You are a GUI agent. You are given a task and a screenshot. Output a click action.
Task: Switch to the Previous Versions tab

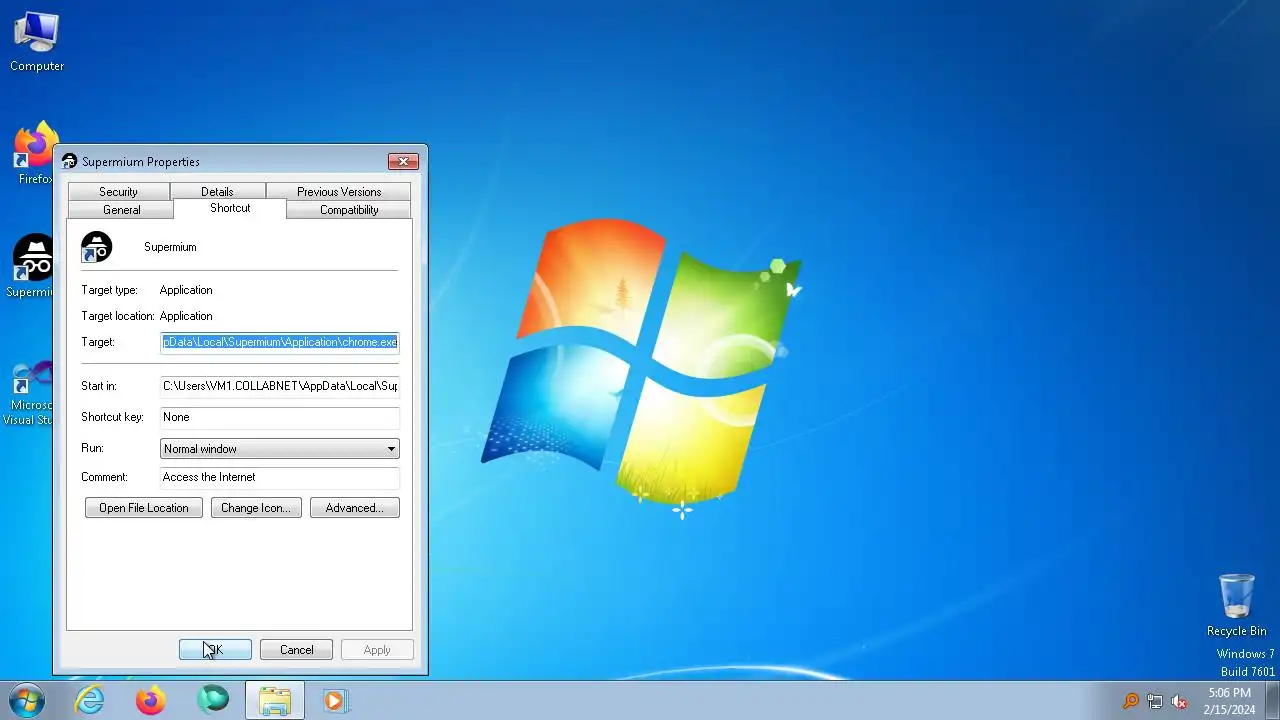[x=339, y=192]
